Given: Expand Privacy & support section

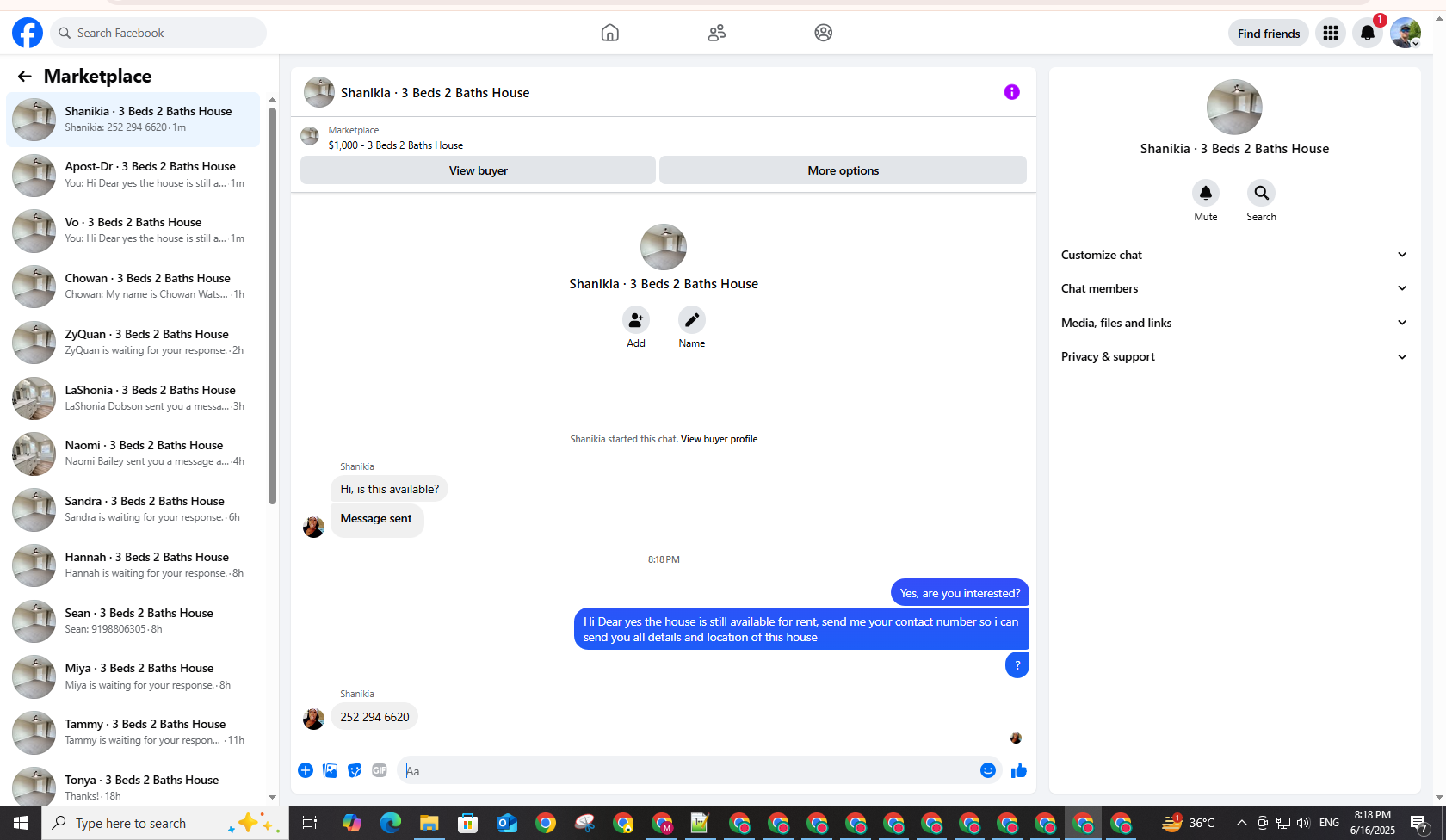Looking at the screenshot, I should click(x=1234, y=356).
